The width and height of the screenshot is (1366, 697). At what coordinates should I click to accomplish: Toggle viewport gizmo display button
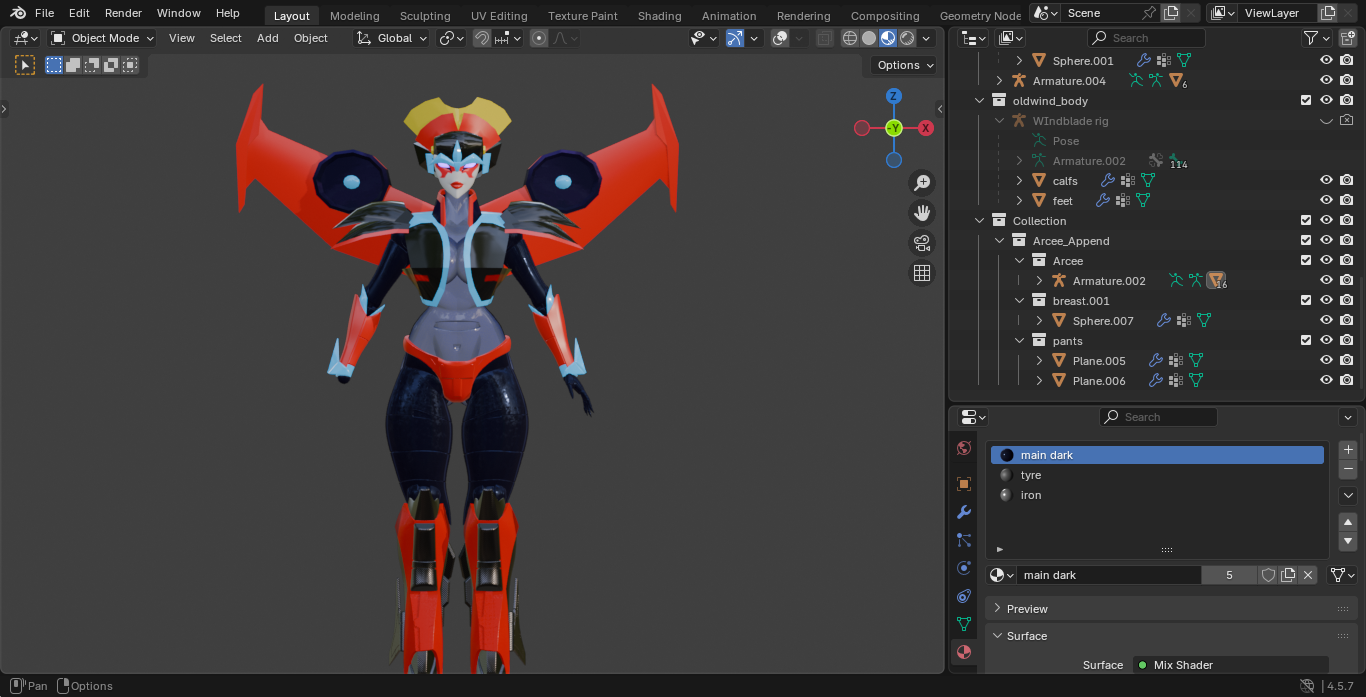(735, 38)
